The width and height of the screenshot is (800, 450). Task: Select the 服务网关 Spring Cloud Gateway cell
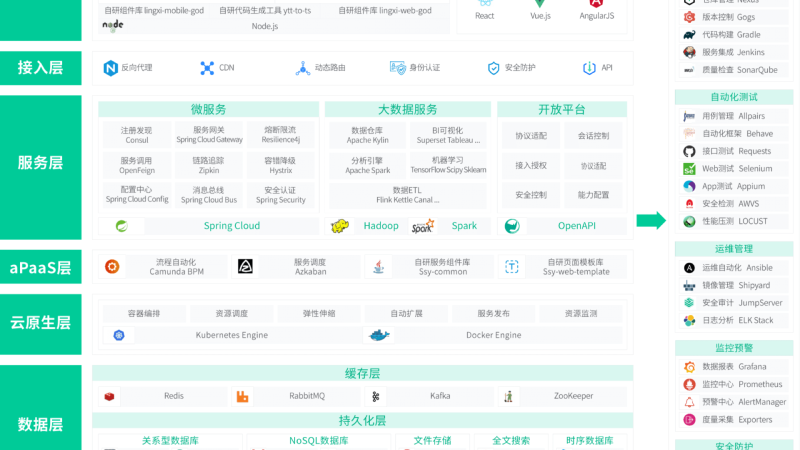209,135
